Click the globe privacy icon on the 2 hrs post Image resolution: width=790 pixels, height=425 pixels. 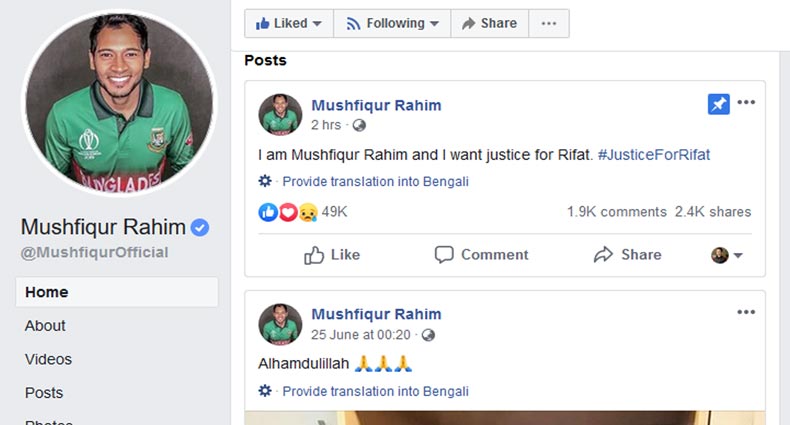[x=359, y=125]
